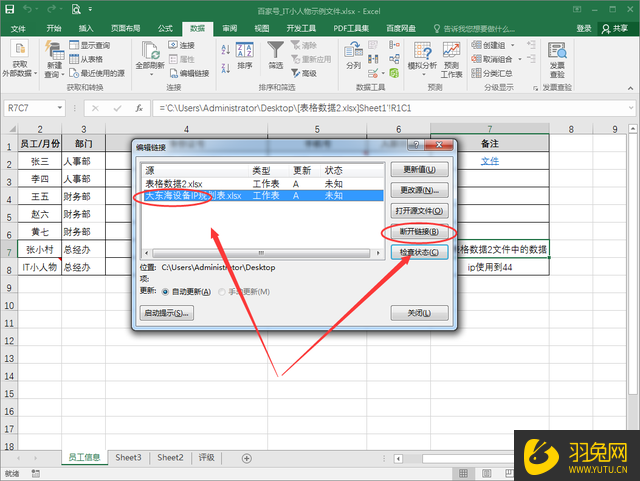Open the 文件 tab
This screenshot has width=640, height=481.
coord(18,29)
